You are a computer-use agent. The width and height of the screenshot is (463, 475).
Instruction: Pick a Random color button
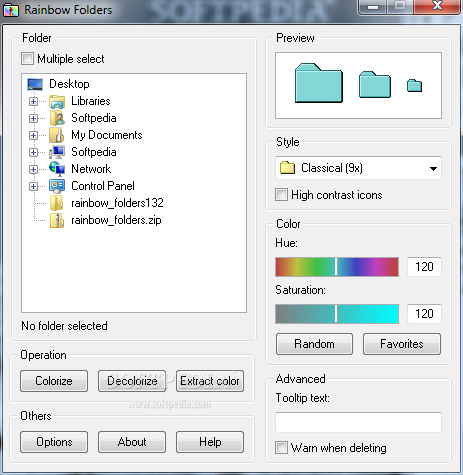click(x=314, y=344)
